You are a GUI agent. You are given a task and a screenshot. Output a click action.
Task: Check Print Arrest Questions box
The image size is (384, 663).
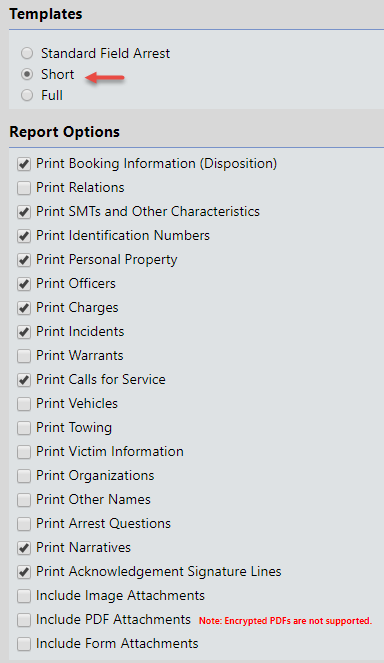point(24,524)
